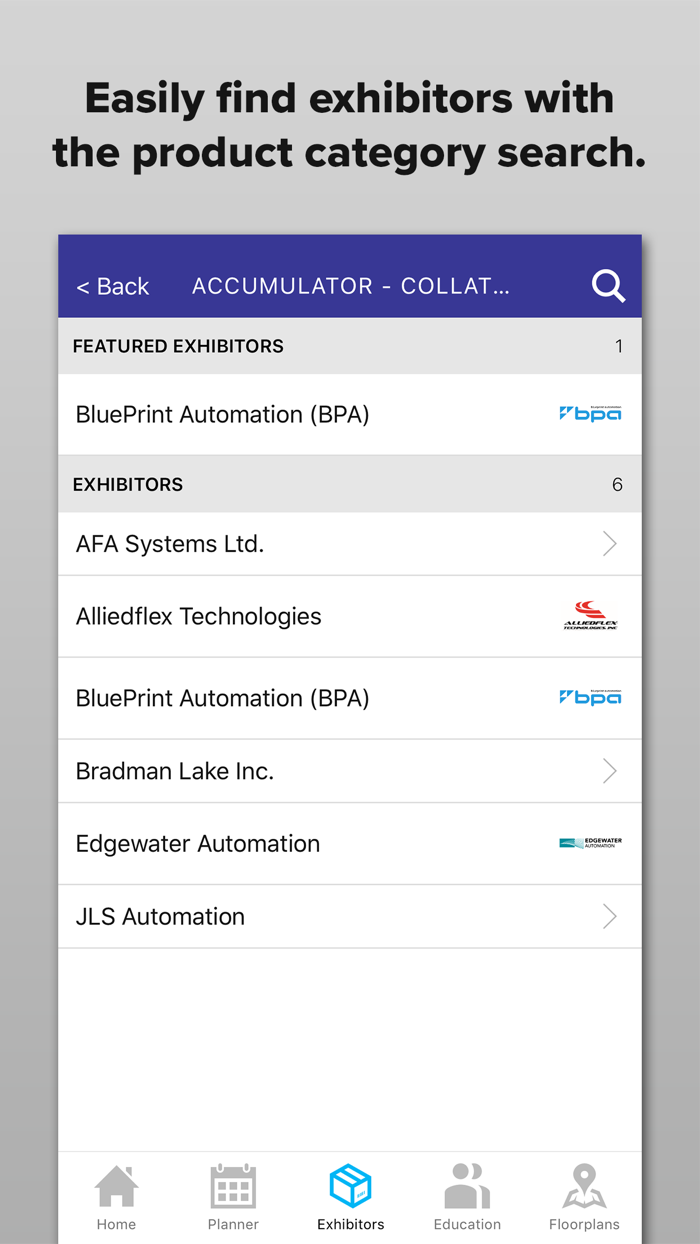Viewport: 700px width, 1244px height.
Task: Open the Floorplans map pin icon
Action: click(584, 1187)
